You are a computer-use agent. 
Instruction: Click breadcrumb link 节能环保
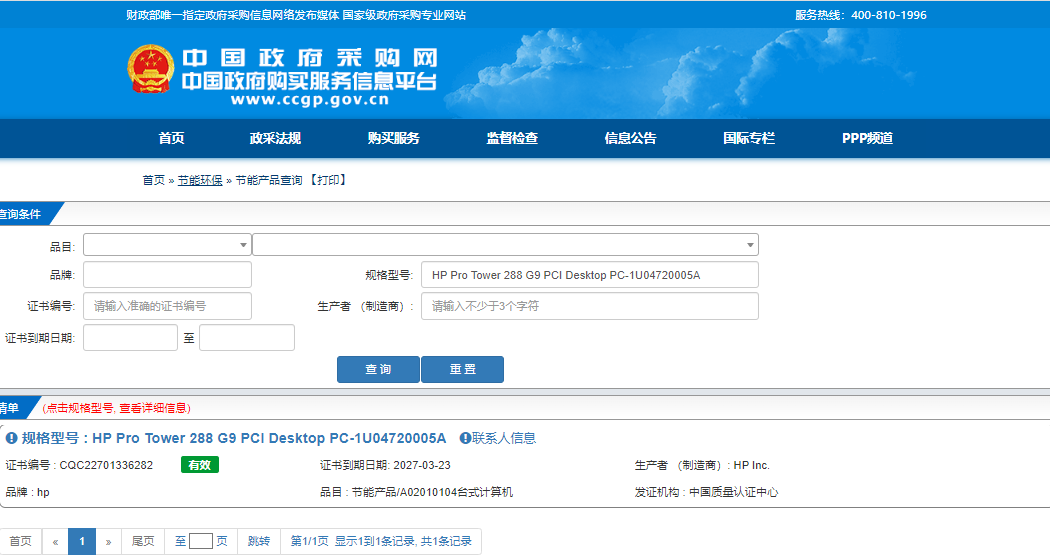[200, 180]
